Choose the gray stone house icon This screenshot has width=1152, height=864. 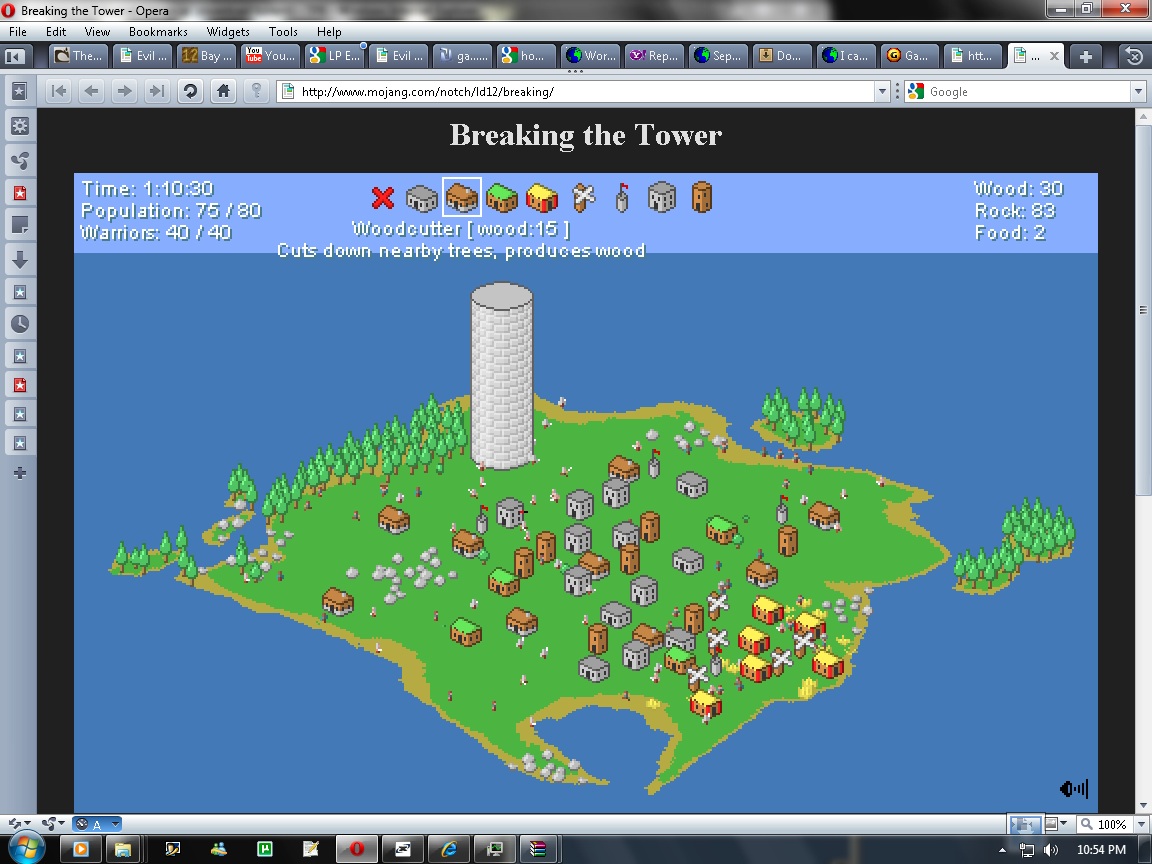pyautogui.click(x=662, y=197)
